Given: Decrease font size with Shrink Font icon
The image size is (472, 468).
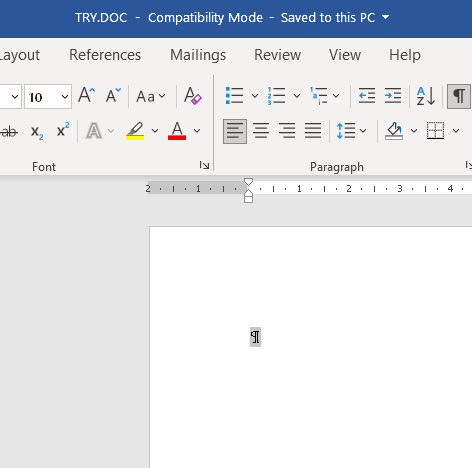Looking at the screenshot, I should tap(113, 96).
